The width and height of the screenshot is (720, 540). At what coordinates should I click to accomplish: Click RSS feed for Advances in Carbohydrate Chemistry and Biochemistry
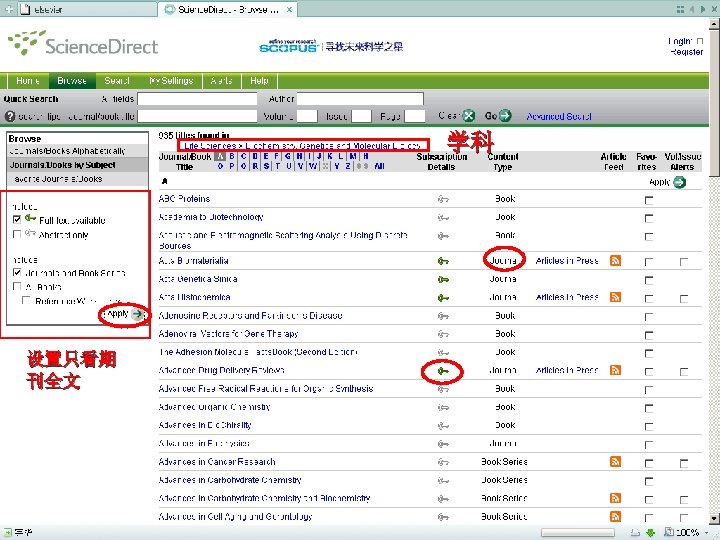pos(615,498)
